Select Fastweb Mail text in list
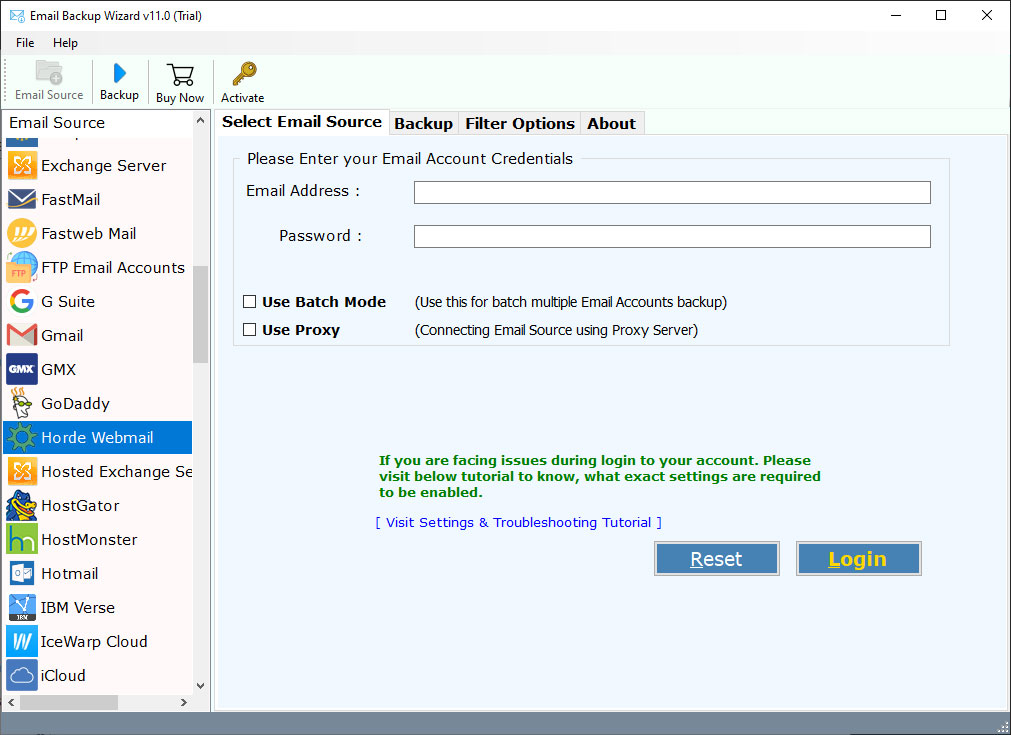Screen dimensions: 1011x735 pos(89,233)
